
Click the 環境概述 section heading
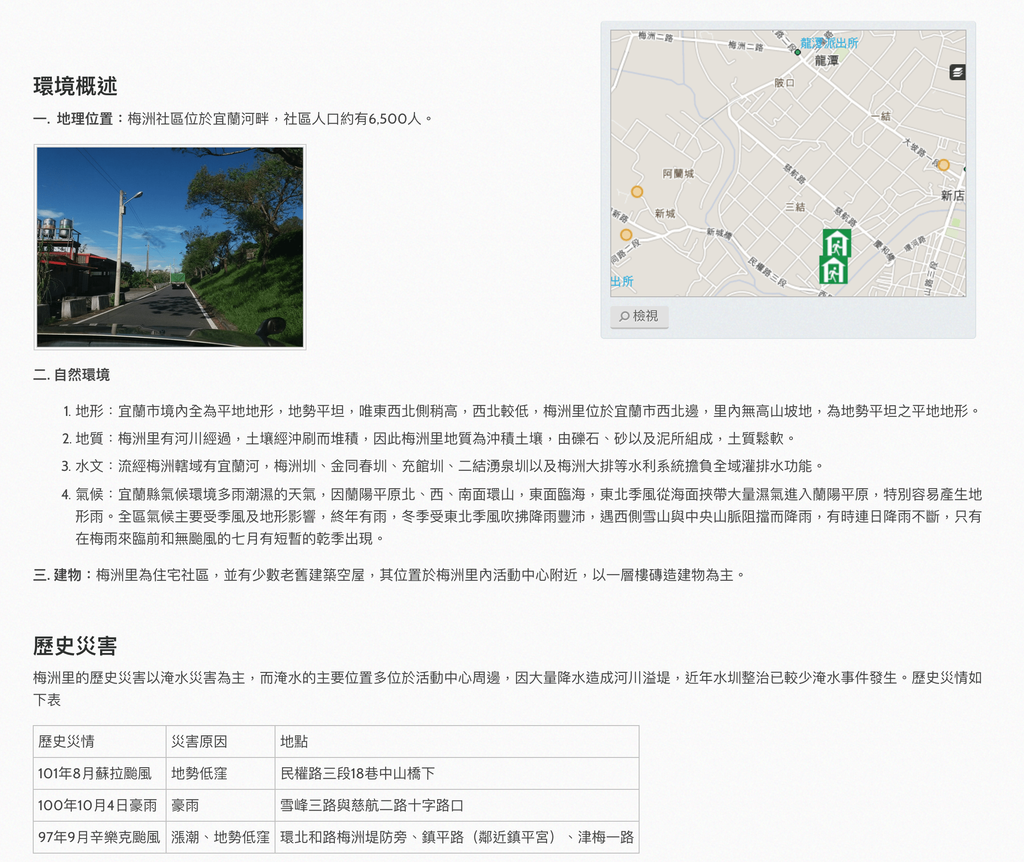tap(75, 86)
